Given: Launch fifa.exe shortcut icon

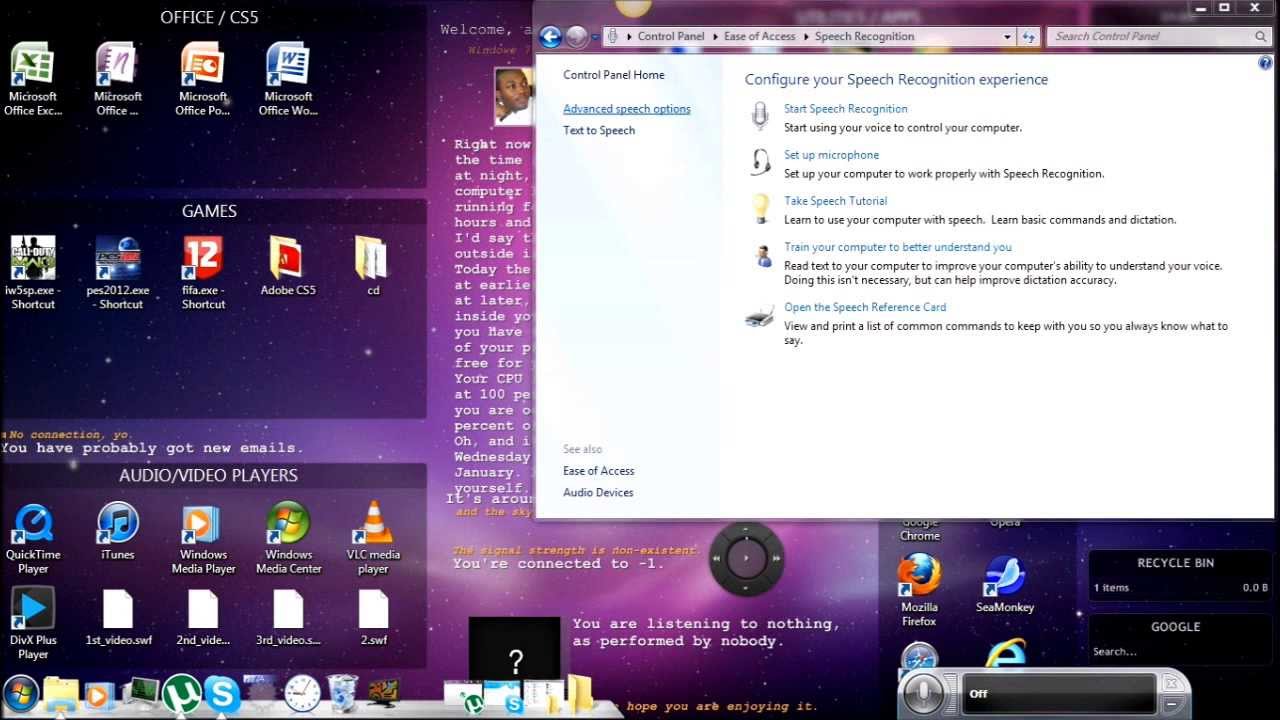Looking at the screenshot, I should tap(203, 273).
